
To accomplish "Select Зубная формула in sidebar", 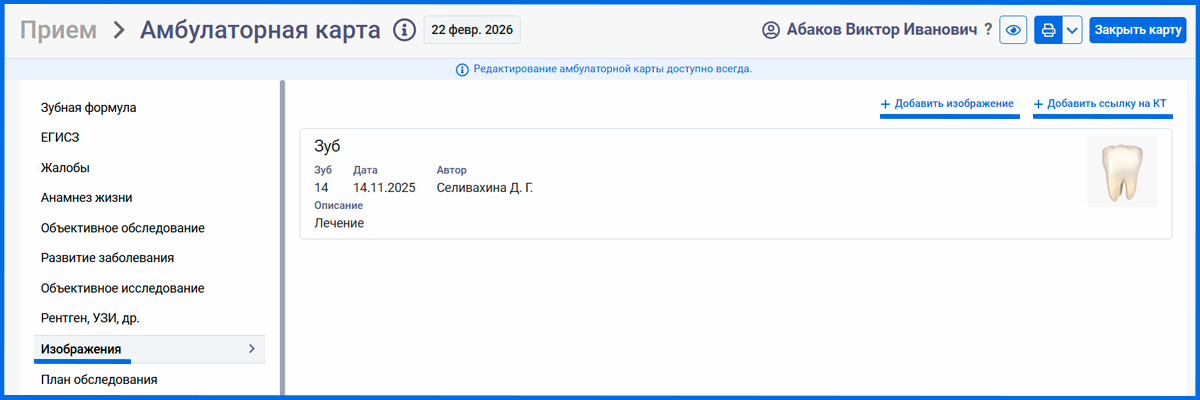I will point(88,108).
